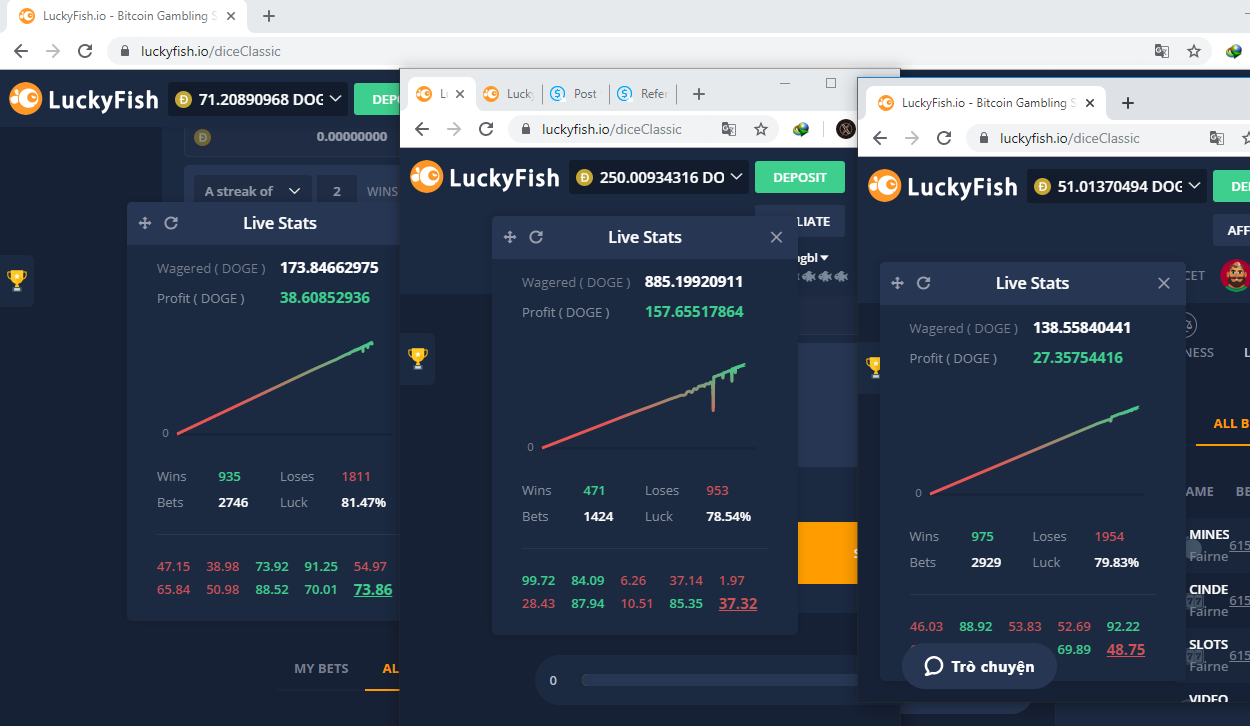
Task: Close the LuckyFish.io tab in the right window
Action: point(1089,103)
